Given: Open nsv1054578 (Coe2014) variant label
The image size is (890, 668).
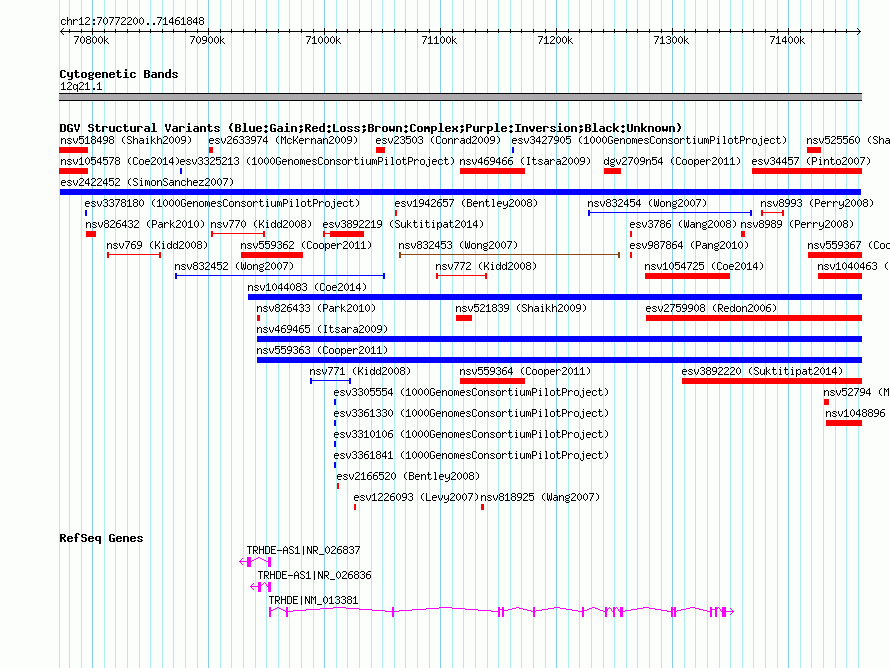Looking at the screenshot, I should click(x=120, y=161).
